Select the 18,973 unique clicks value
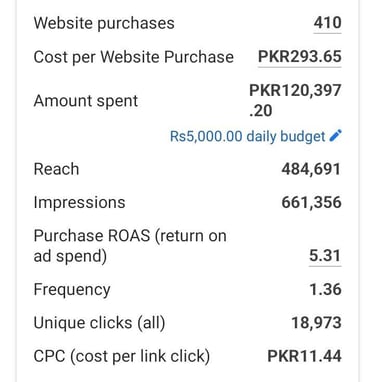Screen dimensions: 375x382 click(x=316, y=323)
